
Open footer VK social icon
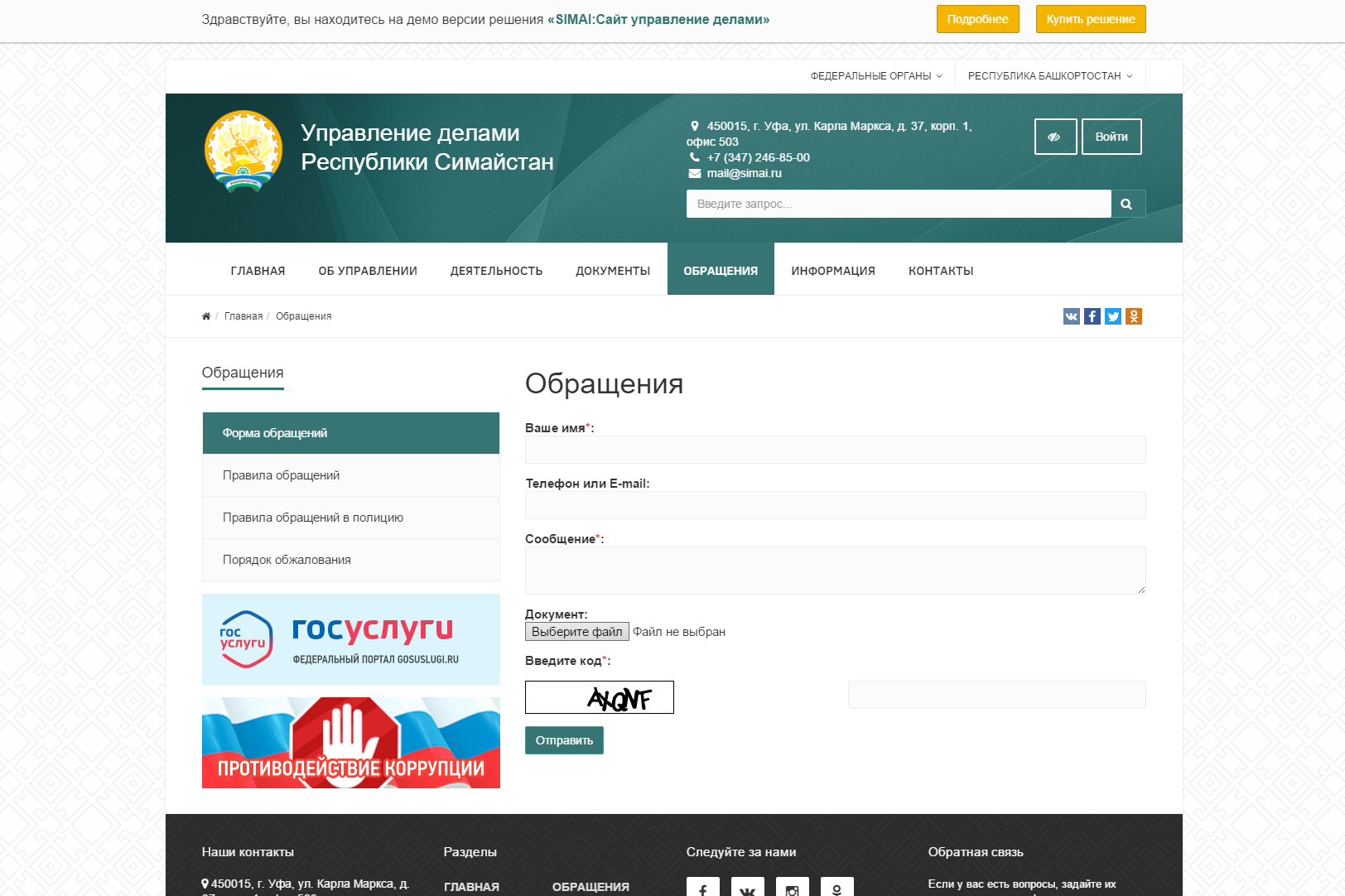[747, 887]
